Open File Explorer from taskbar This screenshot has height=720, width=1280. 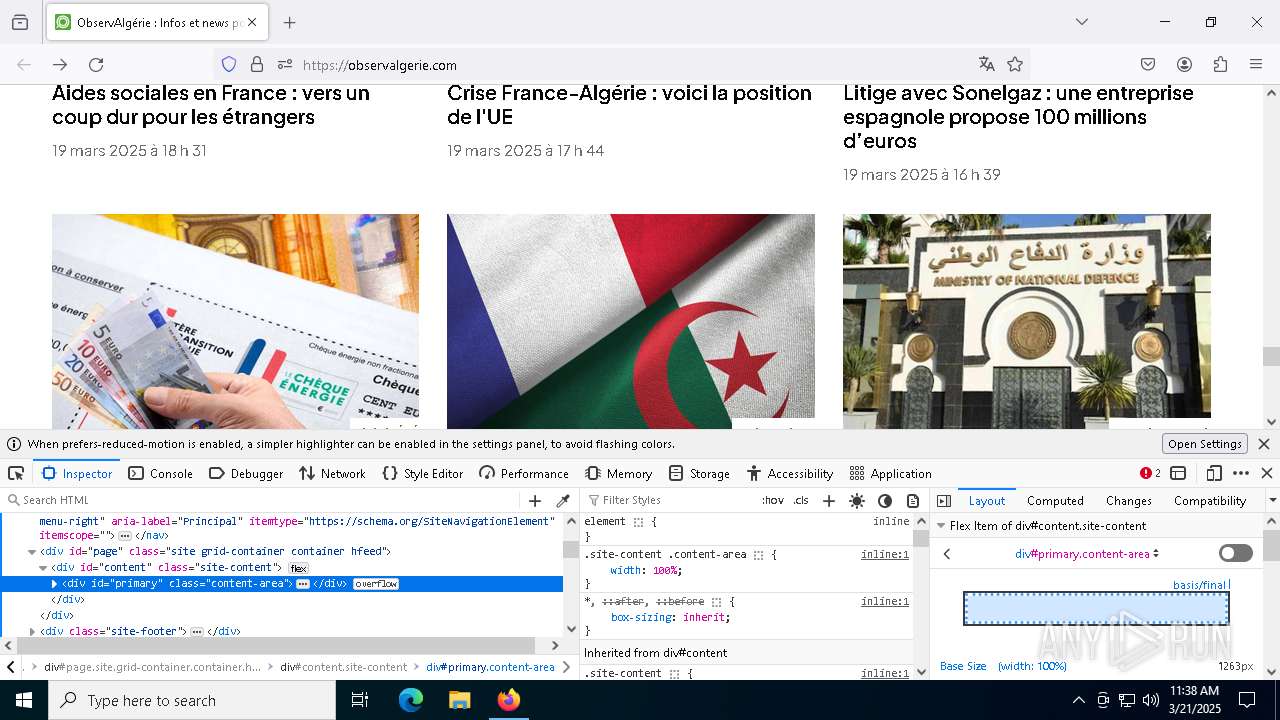click(459, 700)
